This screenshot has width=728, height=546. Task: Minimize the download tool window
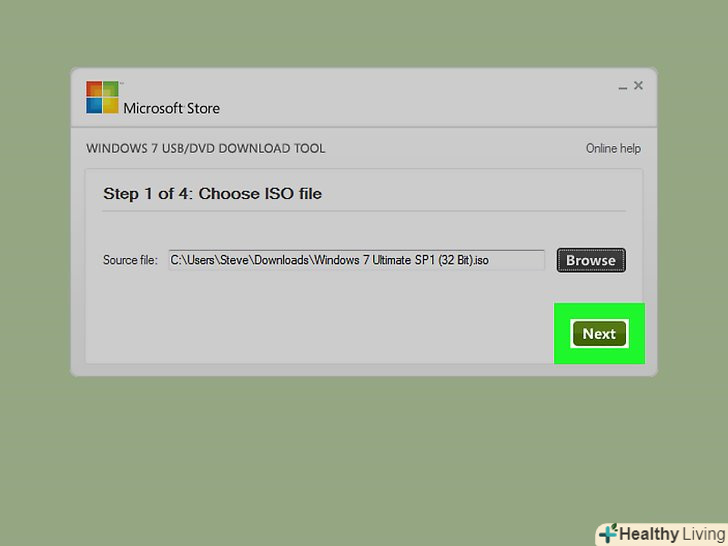[623, 87]
